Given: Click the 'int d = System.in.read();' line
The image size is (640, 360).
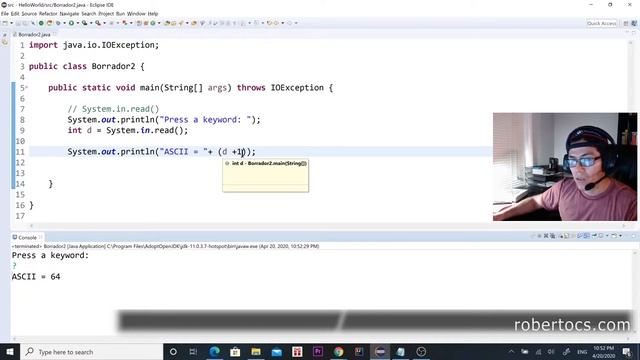Looking at the screenshot, I should click(128, 130).
